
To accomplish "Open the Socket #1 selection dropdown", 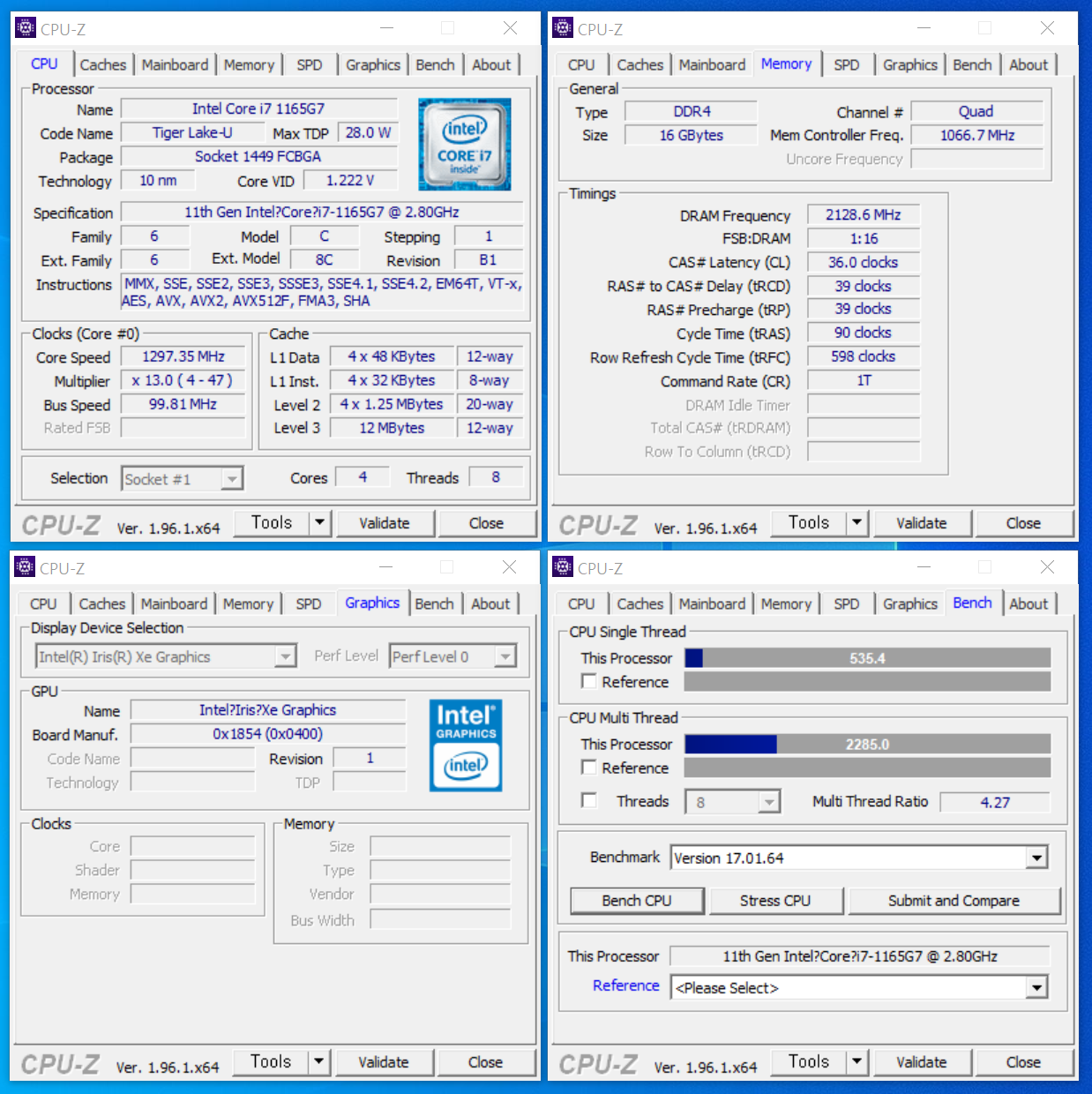I will [x=231, y=479].
